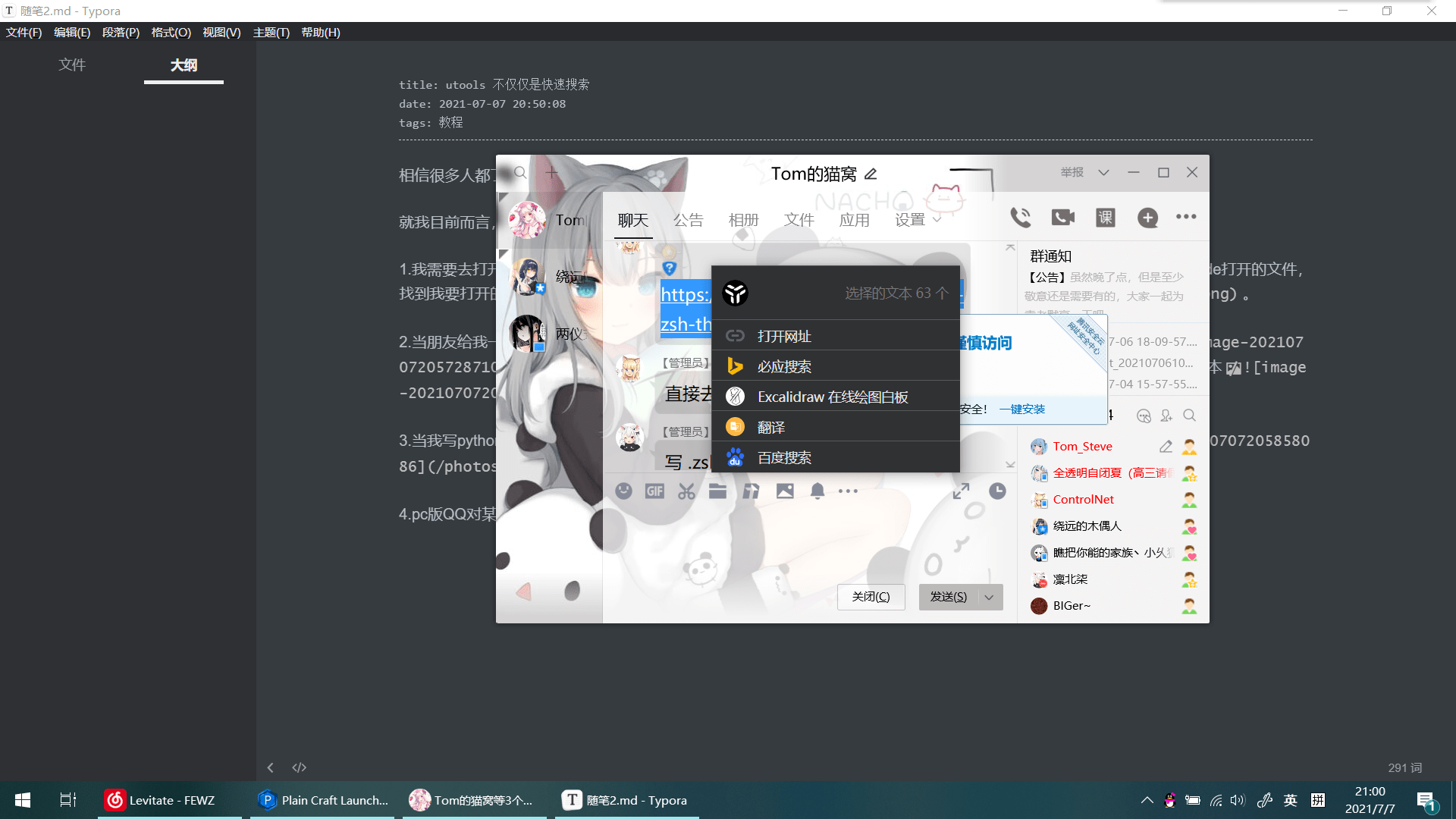The height and width of the screenshot is (819, 1456).
Task: Click the scissors screenshot icon
Action: 686,491
